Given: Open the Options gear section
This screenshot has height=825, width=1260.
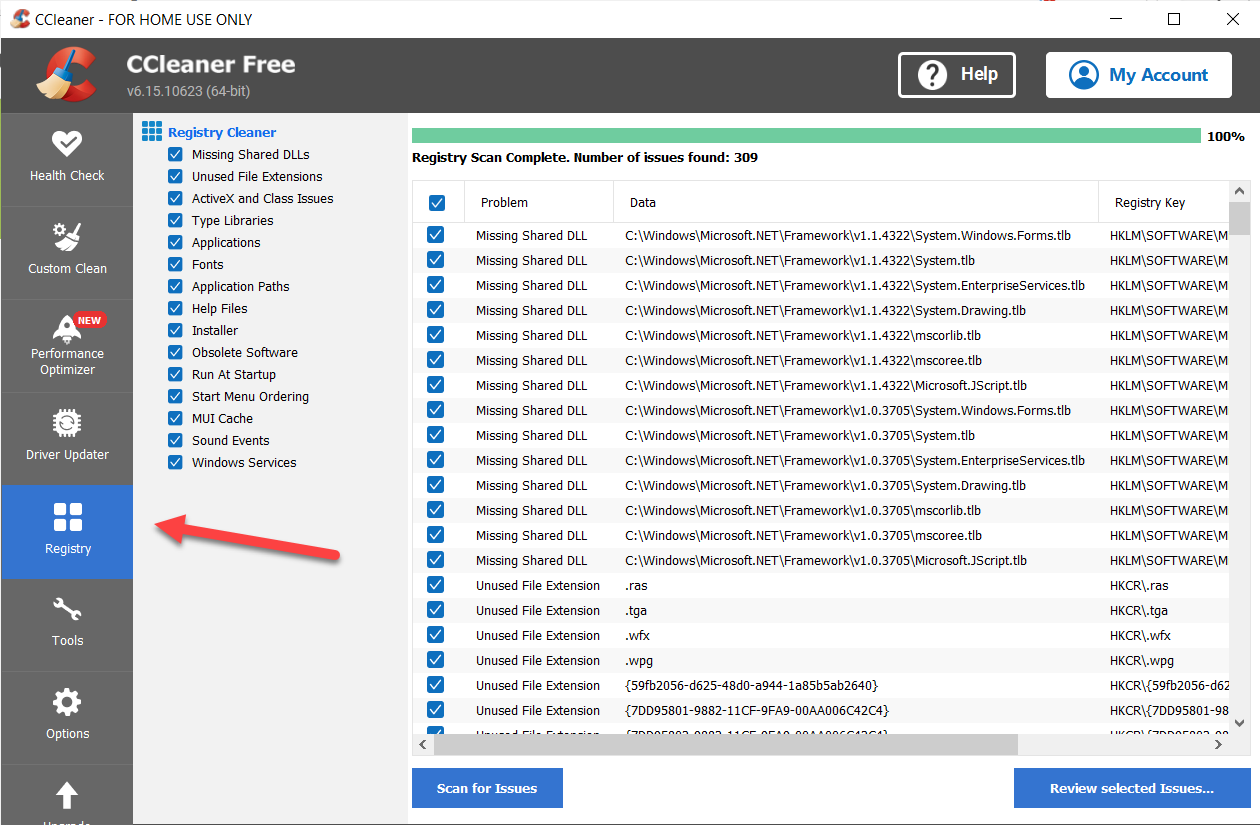Looking at the screenshot, I should (67, 717).
